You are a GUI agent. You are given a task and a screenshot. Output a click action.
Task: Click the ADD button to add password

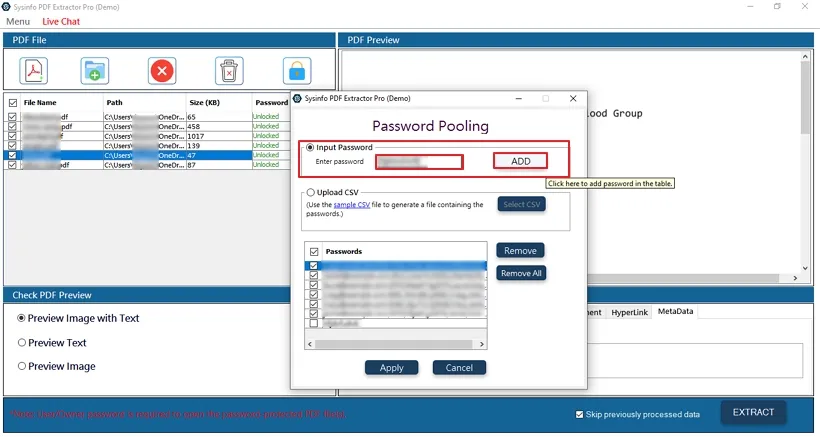pos(521,161)
